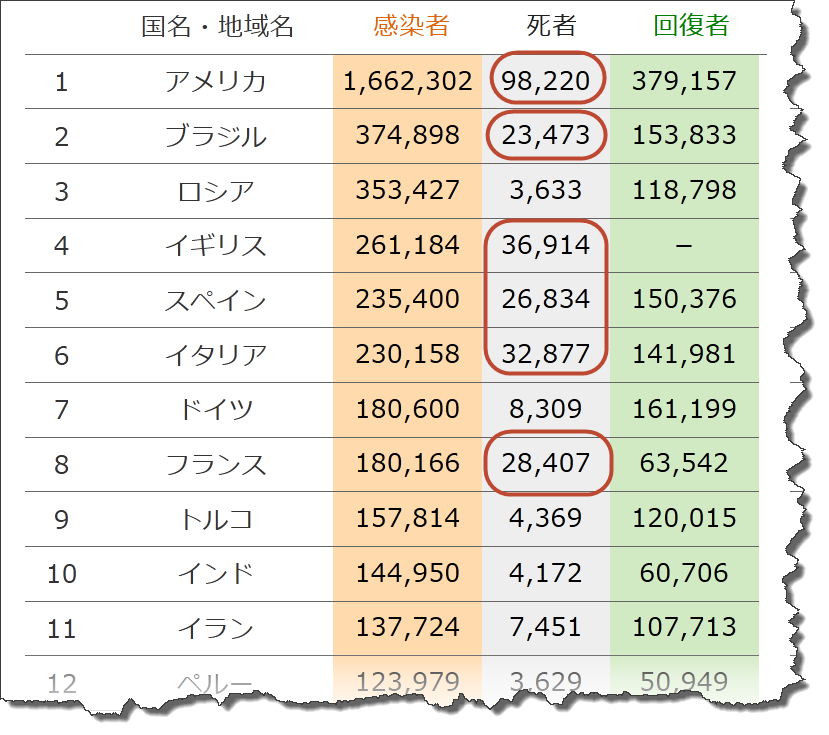Select ドイツ infected value 180,600

click(x=408, y=409)
